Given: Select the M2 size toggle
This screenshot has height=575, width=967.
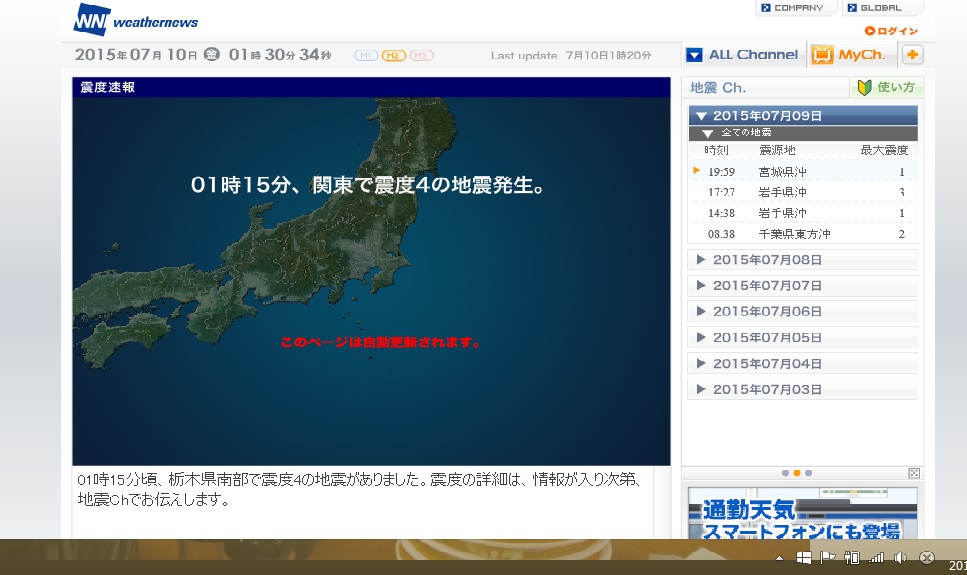Looking at the screenshot, I should click(393, 55).
